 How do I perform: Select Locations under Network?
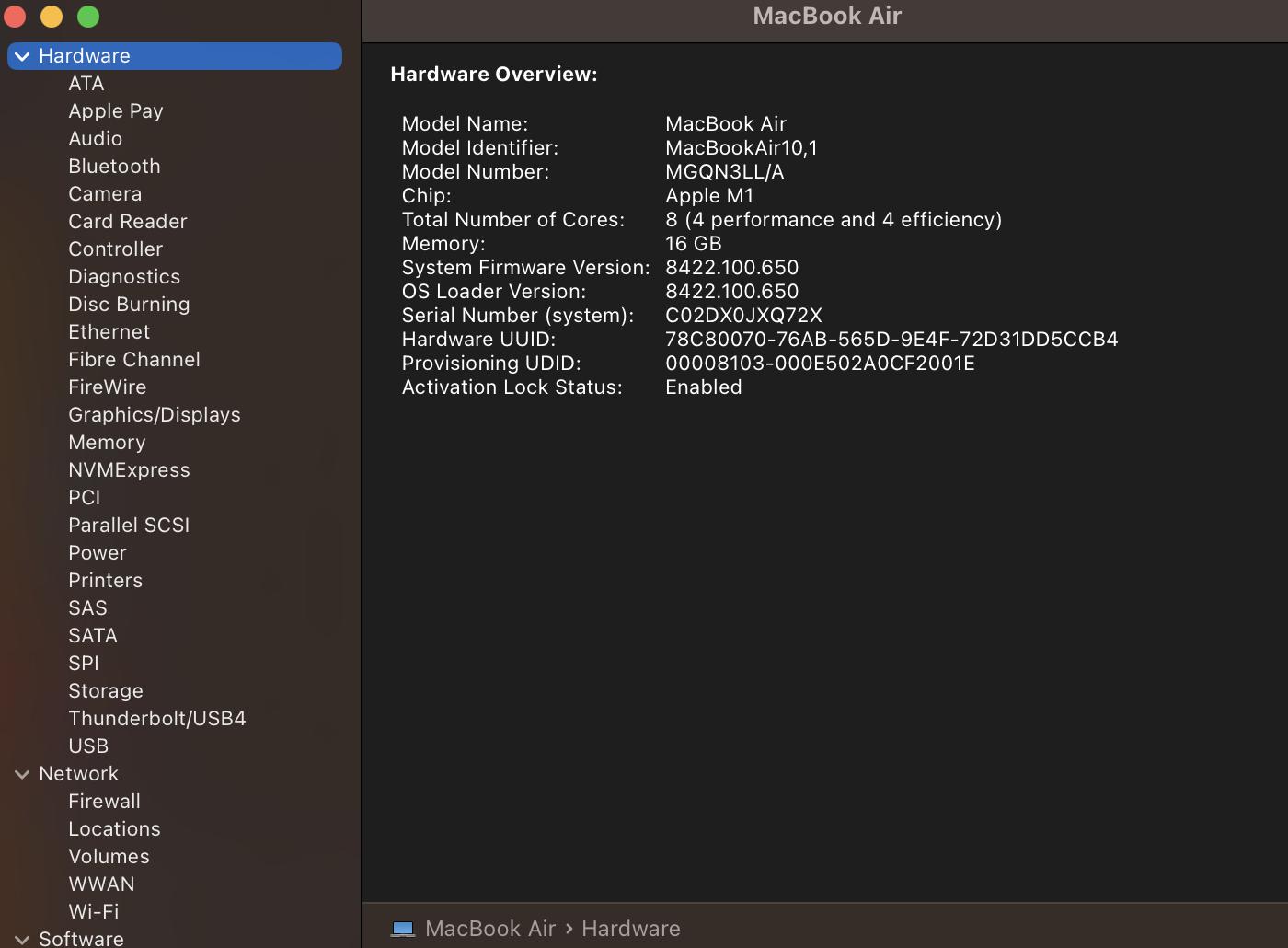[115, 829]
